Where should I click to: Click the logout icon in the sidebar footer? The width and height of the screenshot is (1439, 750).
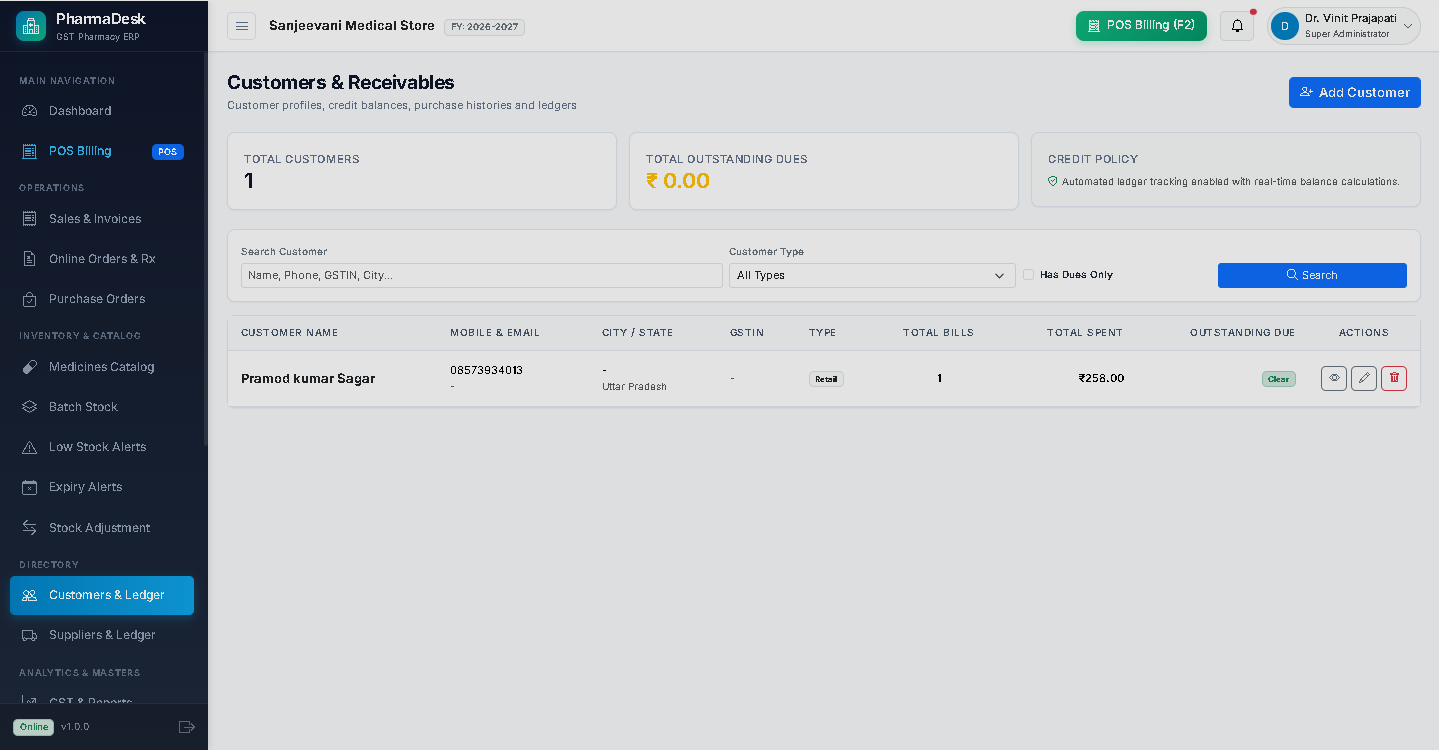(186, 727)
